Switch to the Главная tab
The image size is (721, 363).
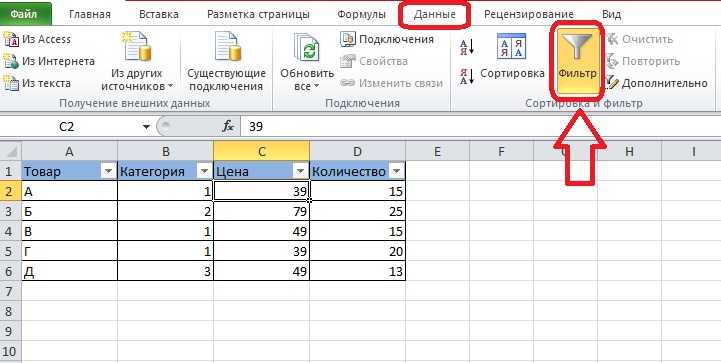(90, 14)
